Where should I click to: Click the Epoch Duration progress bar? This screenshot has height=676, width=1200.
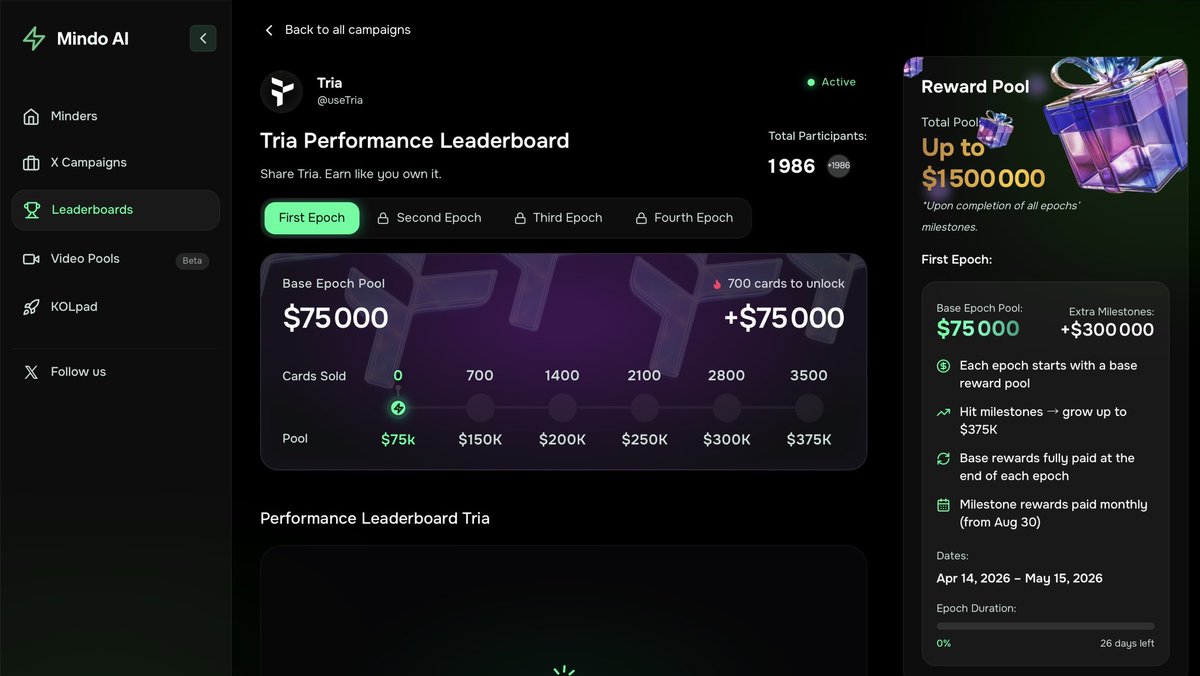point(1045,627)
